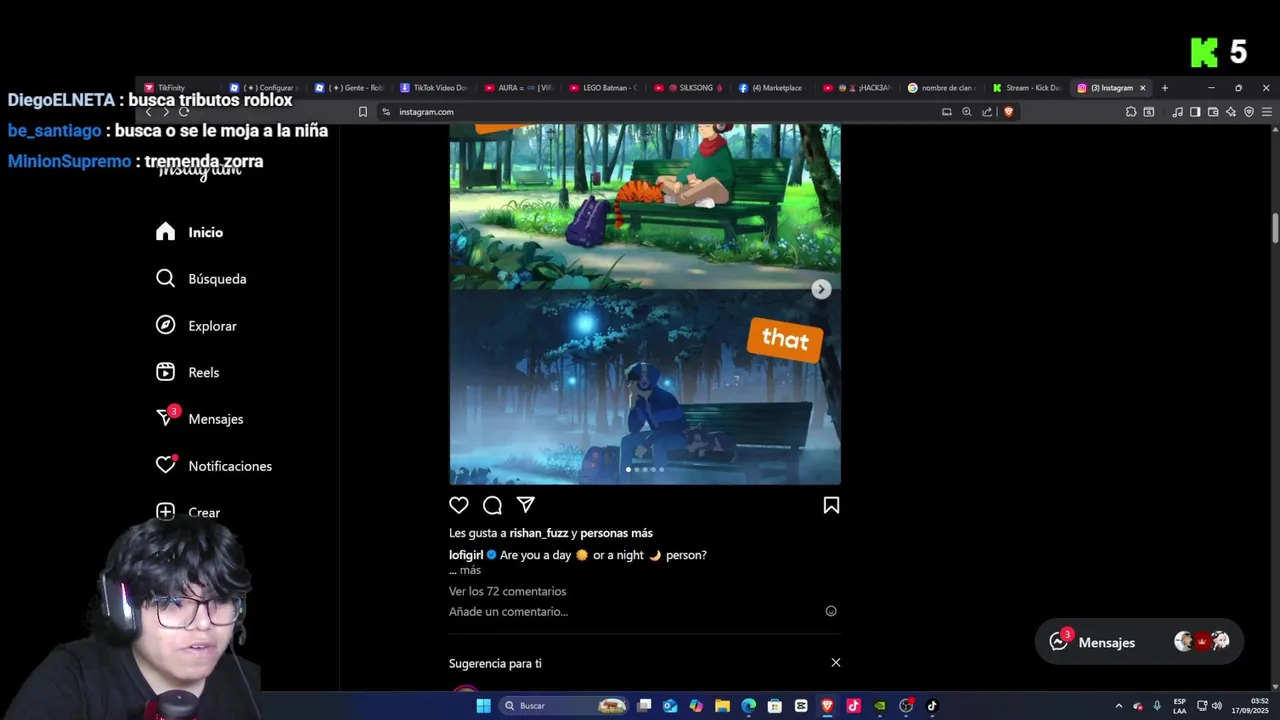The width and height of the screenshot is (1280, 720).
Task: Click the taskbar Buscar search box
Action: (x=565, y=706)
